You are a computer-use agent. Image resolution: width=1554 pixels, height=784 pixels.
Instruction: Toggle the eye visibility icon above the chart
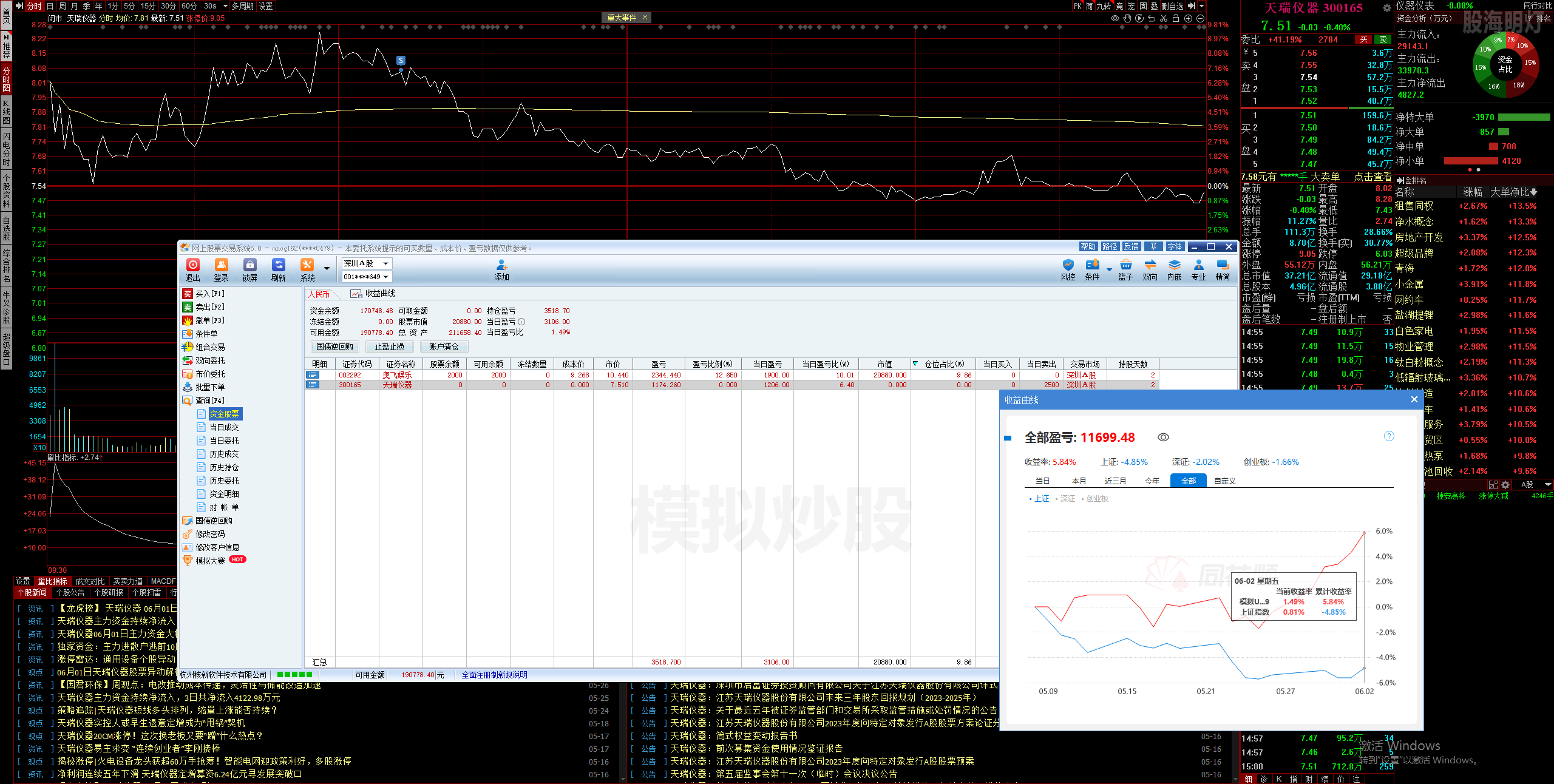1115,18
